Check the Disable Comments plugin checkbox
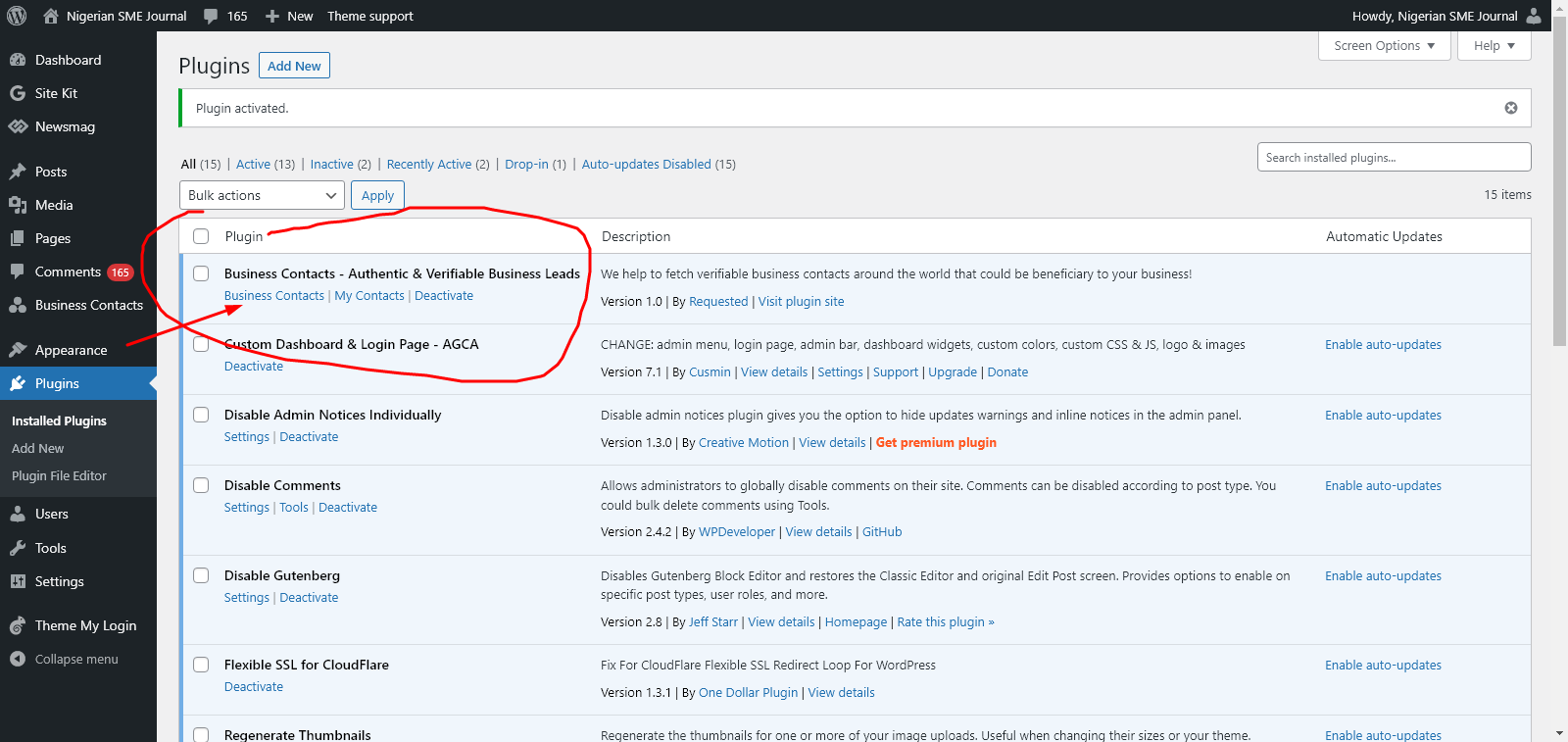 [201, 485]
